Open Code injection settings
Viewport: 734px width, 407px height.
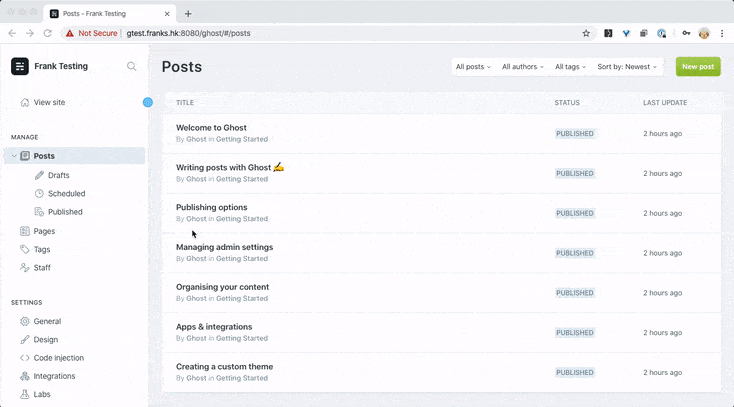pos(58,358)
